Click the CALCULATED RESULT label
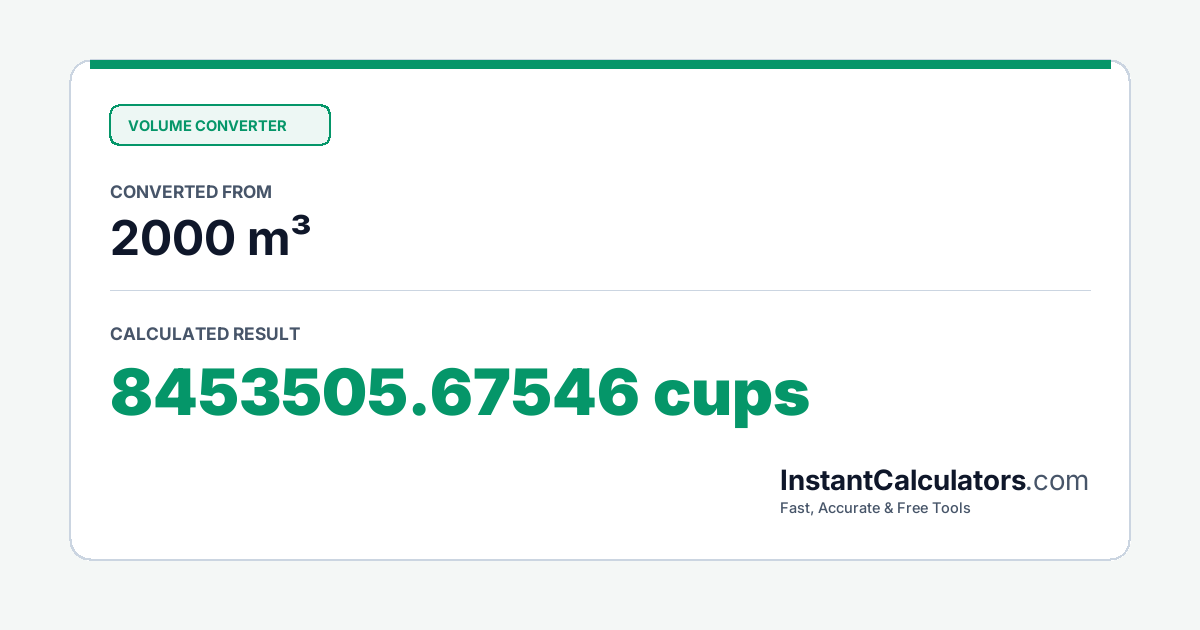 [x=205, y=334]
